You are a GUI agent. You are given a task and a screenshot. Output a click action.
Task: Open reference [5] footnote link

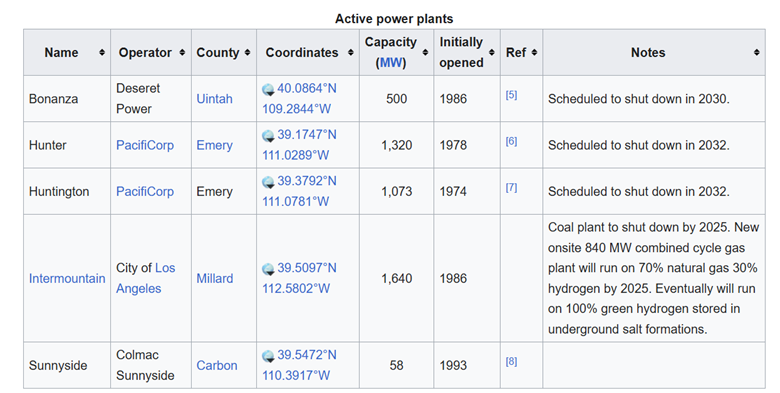[511, 95]
